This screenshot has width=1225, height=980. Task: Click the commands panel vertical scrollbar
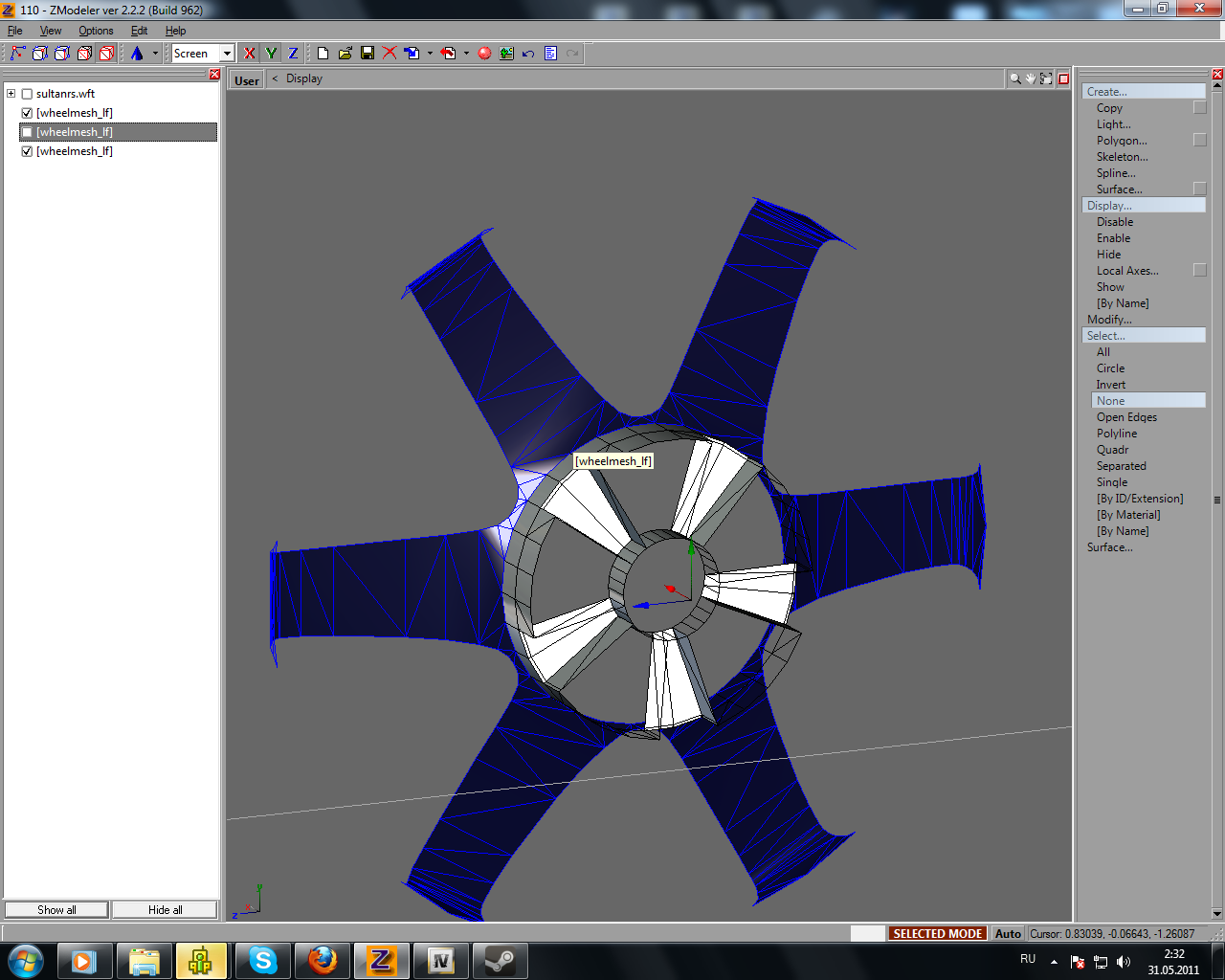(1217, 500)
